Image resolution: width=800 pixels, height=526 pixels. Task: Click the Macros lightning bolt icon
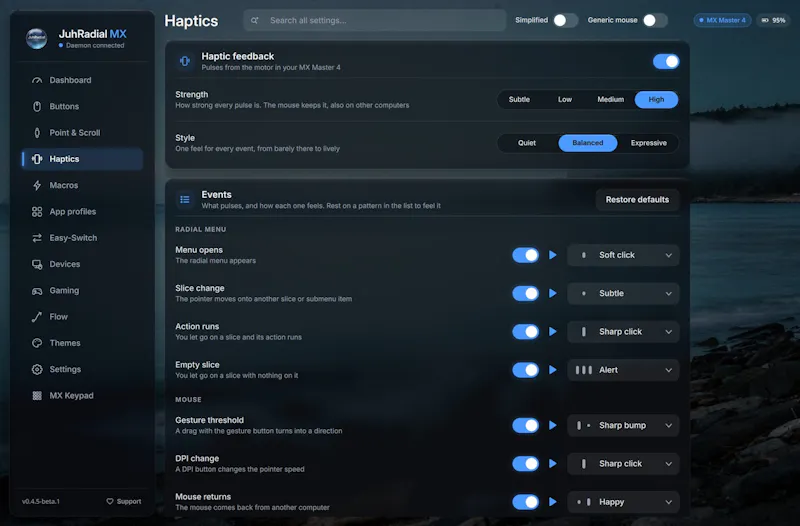pyautogui.click(x=37, y=185)
